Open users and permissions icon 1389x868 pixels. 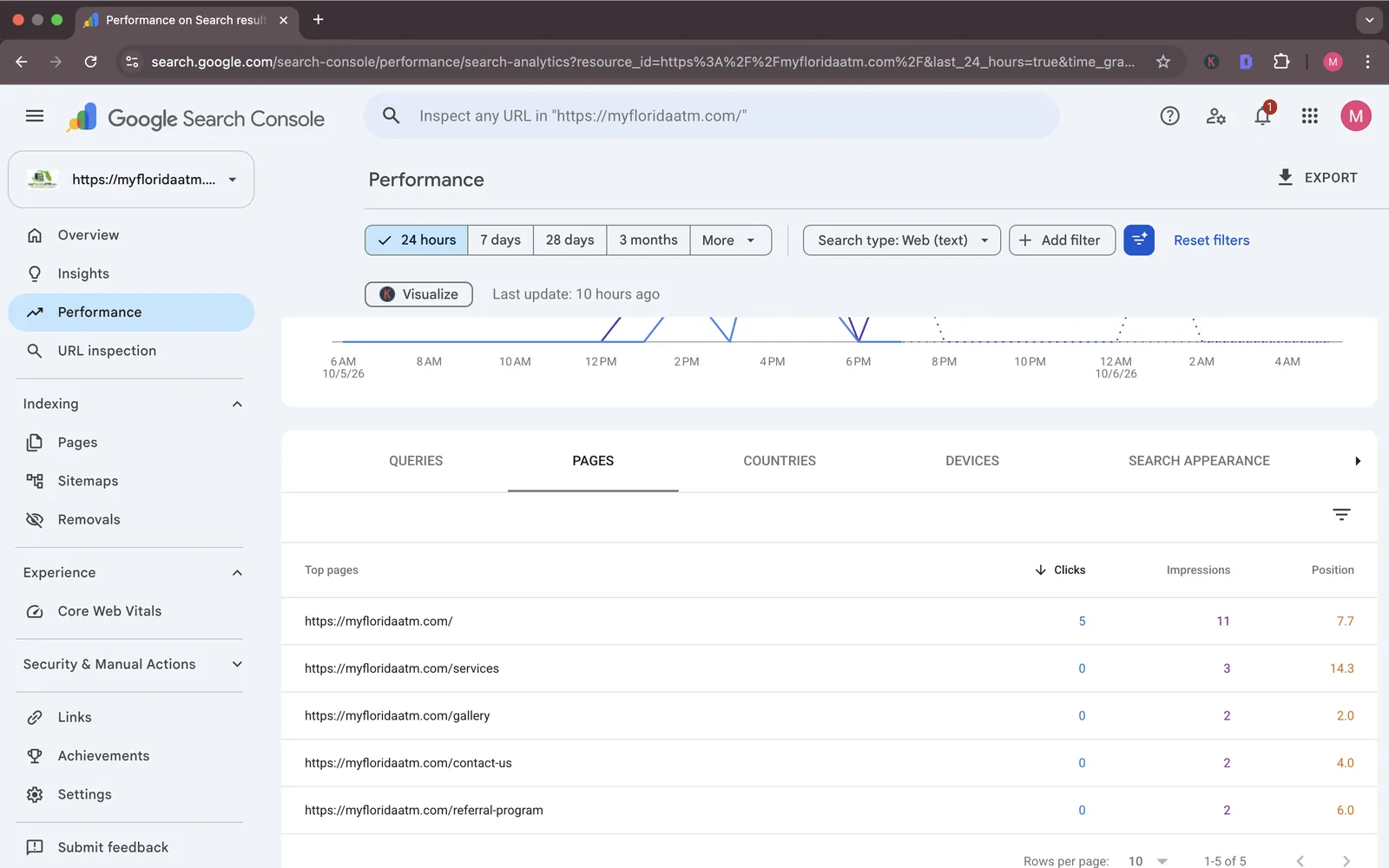point(1216,115)
